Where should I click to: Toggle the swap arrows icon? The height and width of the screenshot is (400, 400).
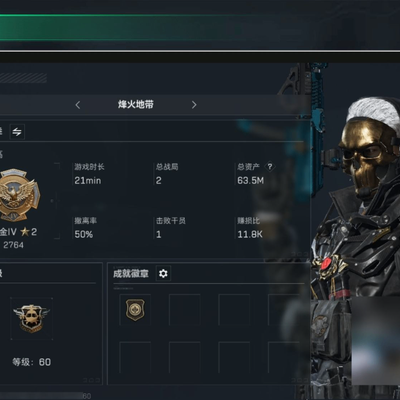[x=17, y=132]
